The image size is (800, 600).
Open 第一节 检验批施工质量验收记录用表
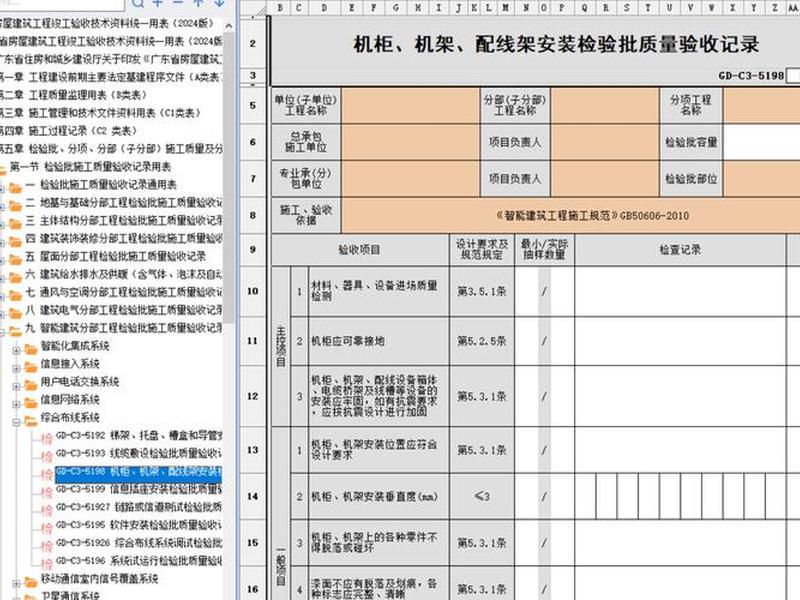[x=90, y=166]
